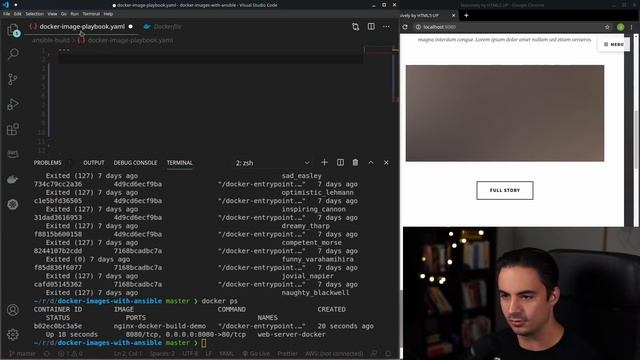The width and height of the screenshot is (640, 360).
Task: Switch to the OUTPUT panel tab
Action: click(x=94, y=163)
